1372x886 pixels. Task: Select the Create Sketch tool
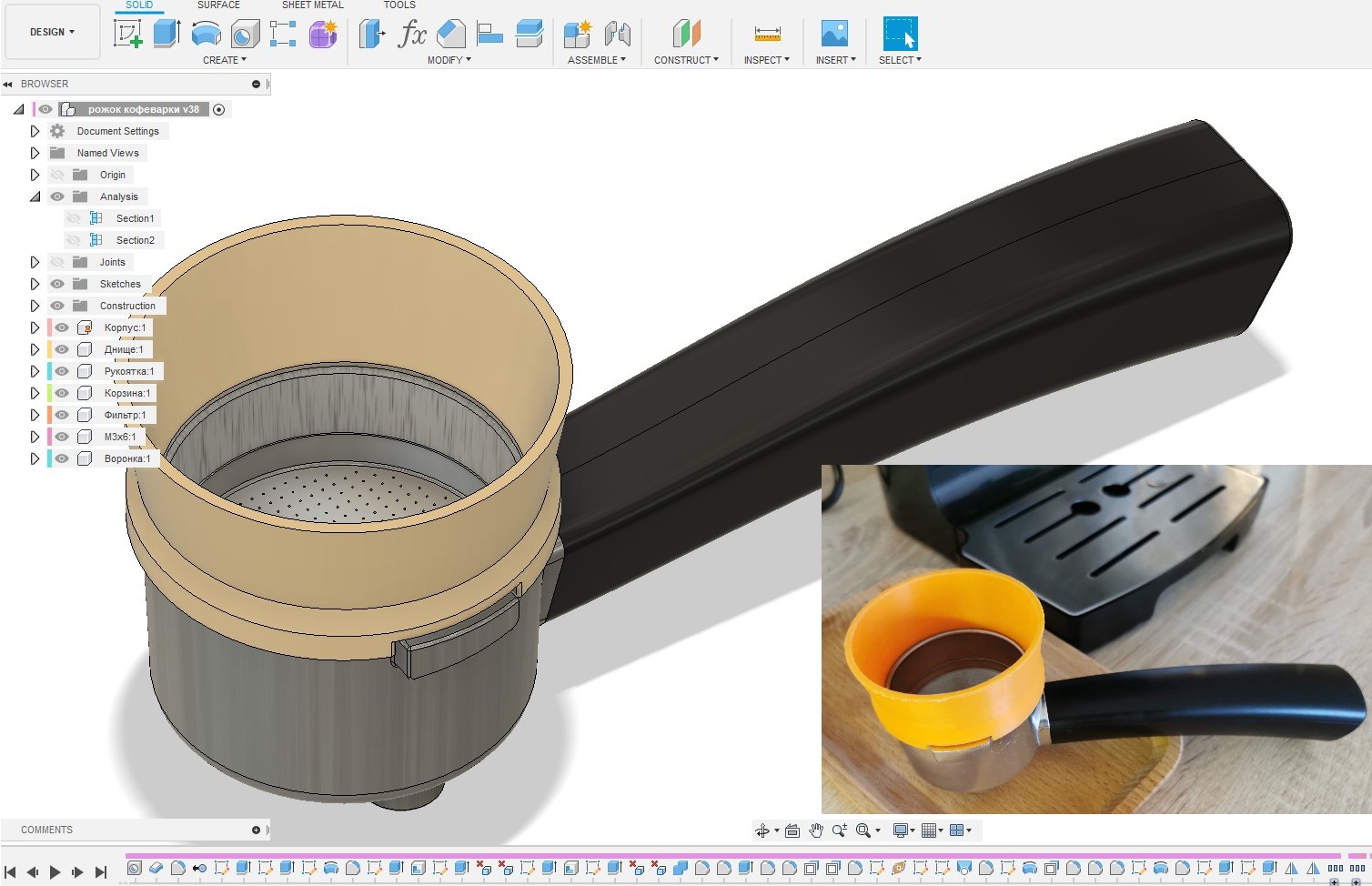[127, 34]
